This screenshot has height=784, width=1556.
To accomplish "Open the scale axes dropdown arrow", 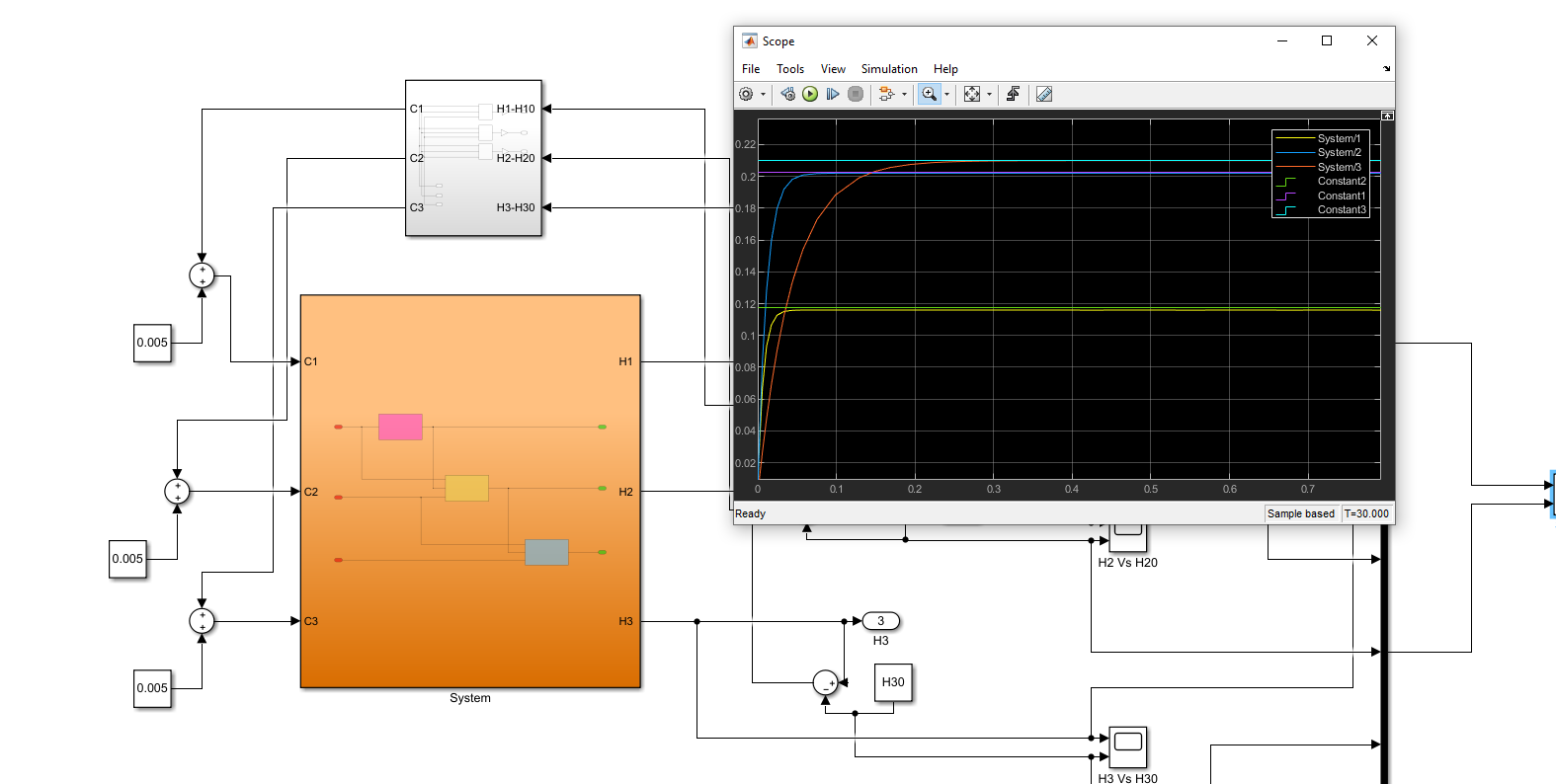I will tap(989, 95).
